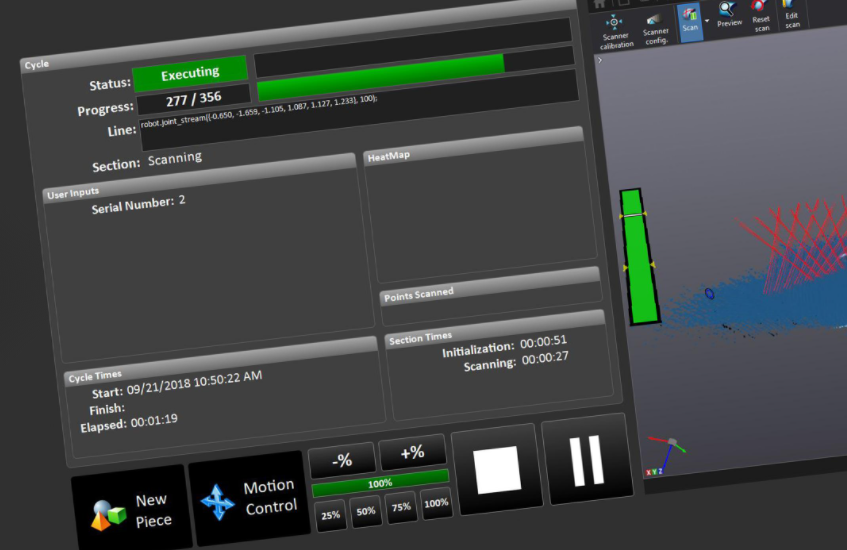Image resolution: width=847 pixels, height=550 pixels.
Task: Expand the side panel chevron in viewport
Action: click(600, 61)
